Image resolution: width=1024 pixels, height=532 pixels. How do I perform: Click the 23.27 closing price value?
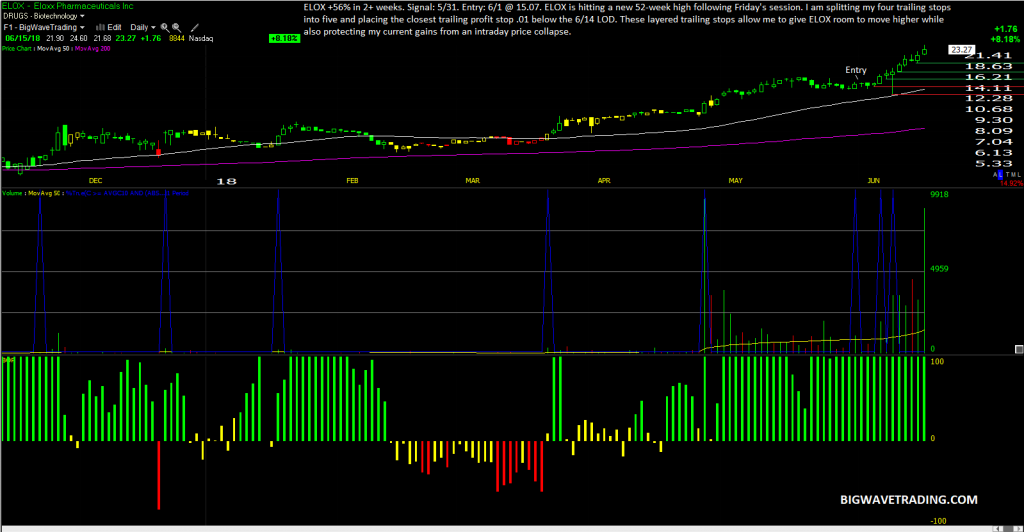pyautogui.click(x=125, y=39)
